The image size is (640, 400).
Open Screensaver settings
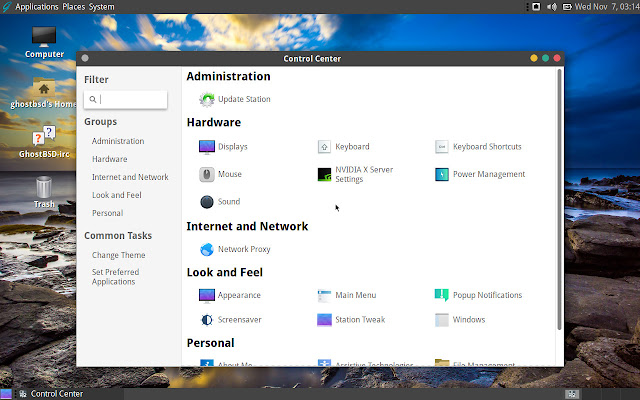click(x=230, y=320)
